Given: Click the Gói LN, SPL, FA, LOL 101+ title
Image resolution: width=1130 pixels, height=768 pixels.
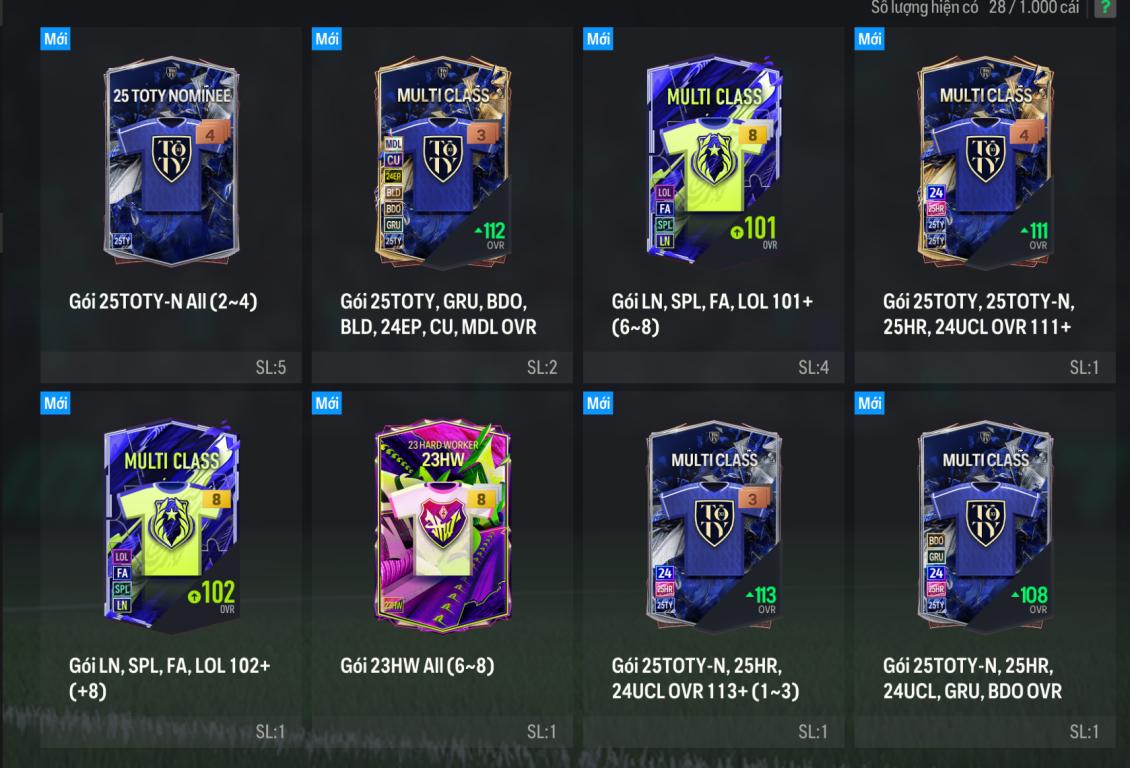Looking at the screenshot, I should pos(712,313).
